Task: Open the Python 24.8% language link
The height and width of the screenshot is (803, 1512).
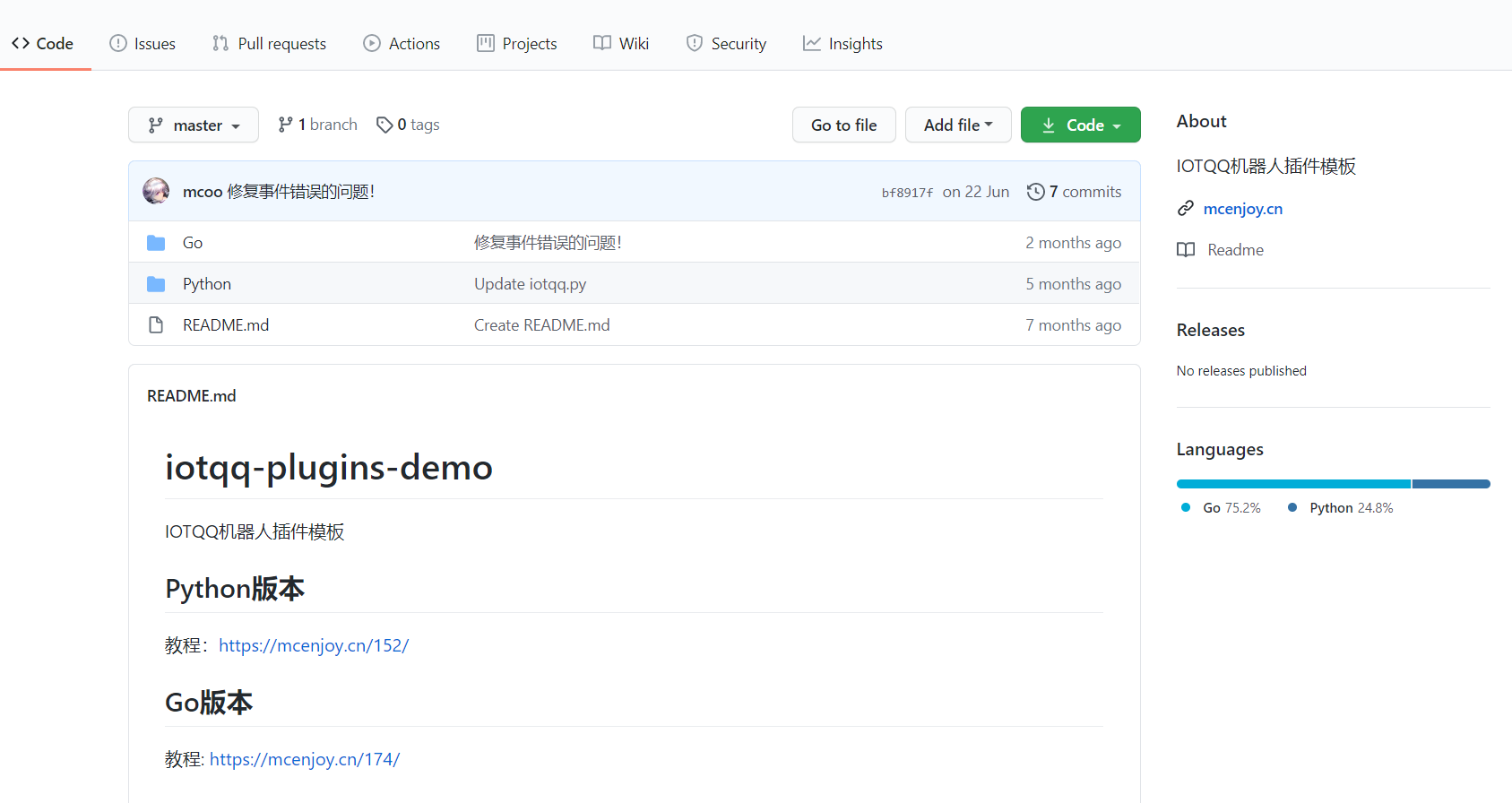Action: pyautogui.click(x=1341, y=507)
